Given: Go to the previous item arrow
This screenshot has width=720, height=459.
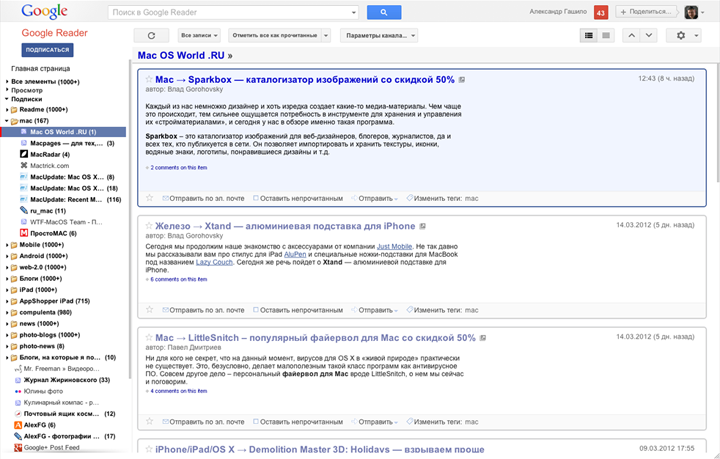Looking at the screenshot, I should pyautogui.click(x=631, y=35).
